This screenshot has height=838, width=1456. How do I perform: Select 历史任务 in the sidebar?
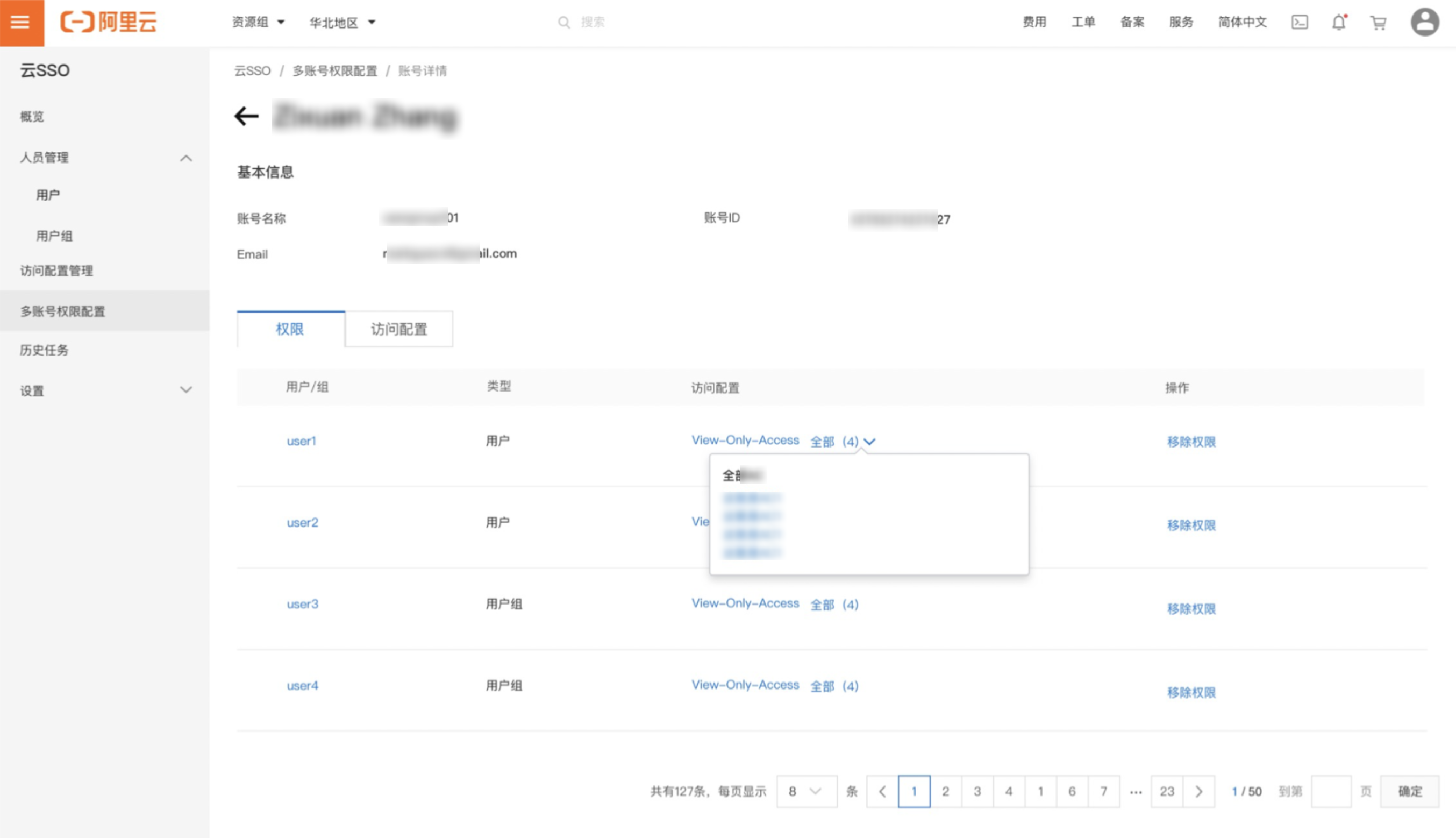point(44,351)
